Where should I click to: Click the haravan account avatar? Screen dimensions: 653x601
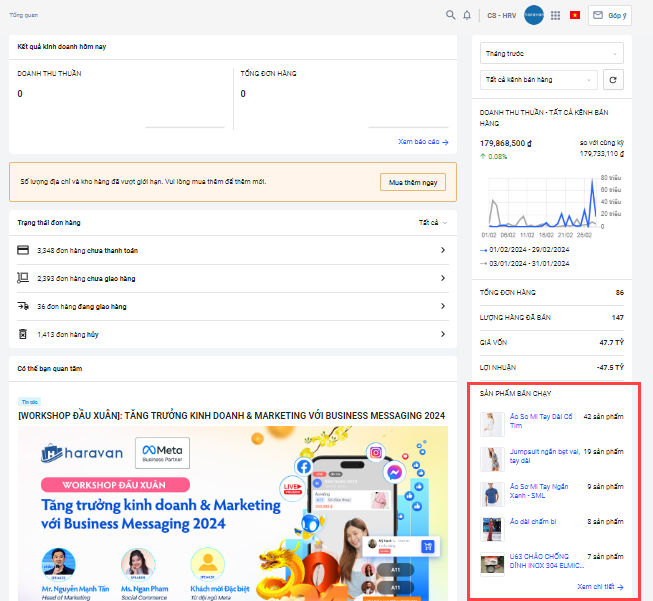click(534, 15)
